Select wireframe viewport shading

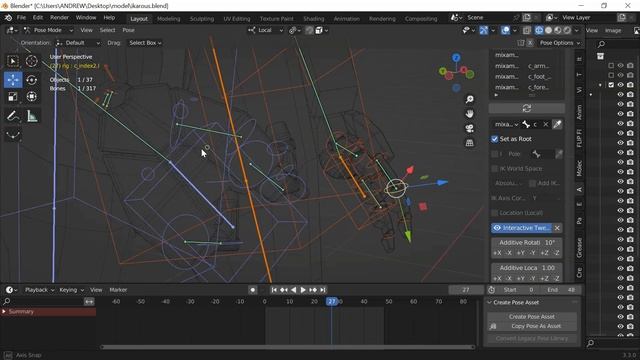pos(539,30)
